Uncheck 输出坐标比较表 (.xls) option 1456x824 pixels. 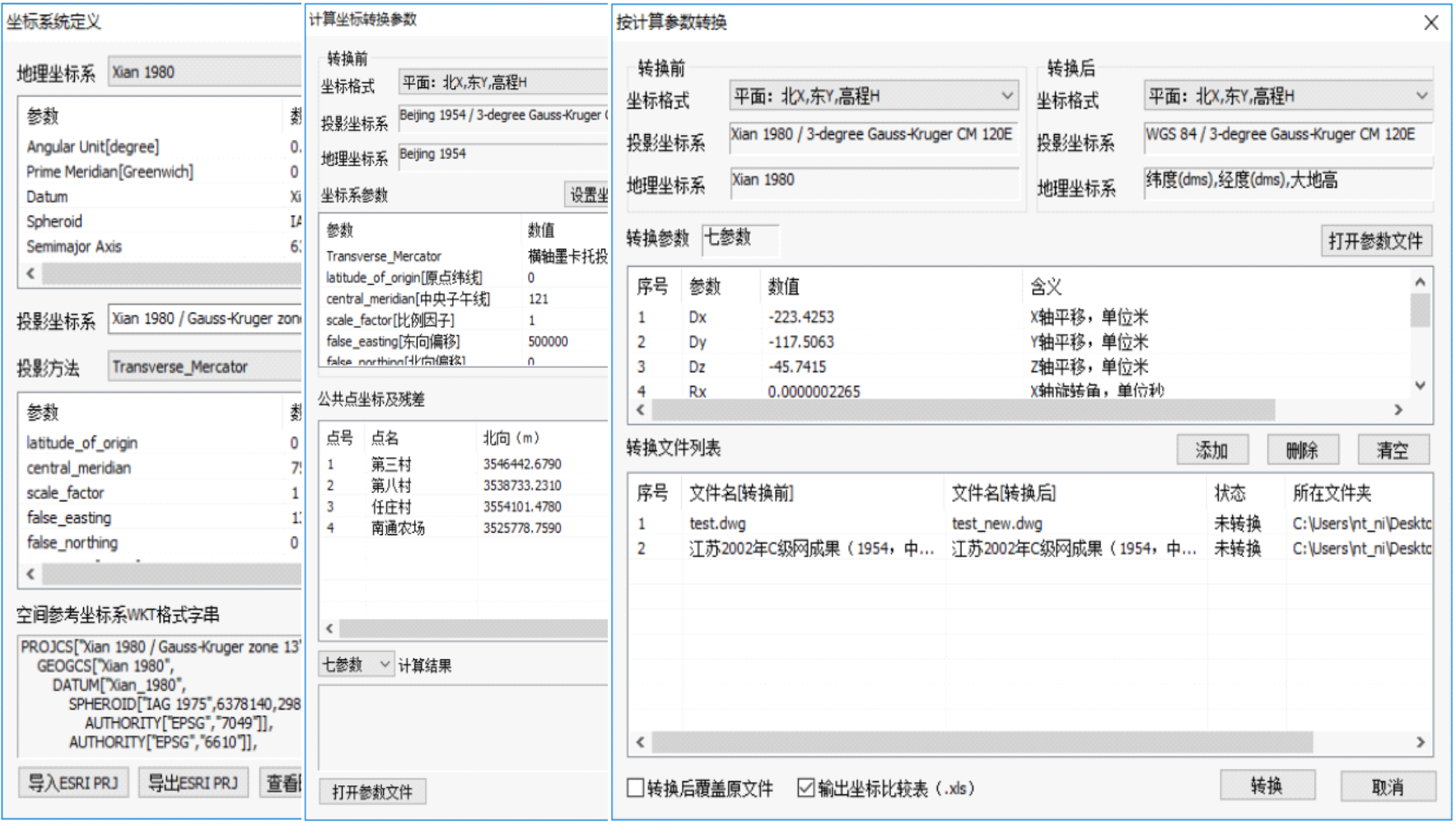pyautogui.click(x=806, y=788)
